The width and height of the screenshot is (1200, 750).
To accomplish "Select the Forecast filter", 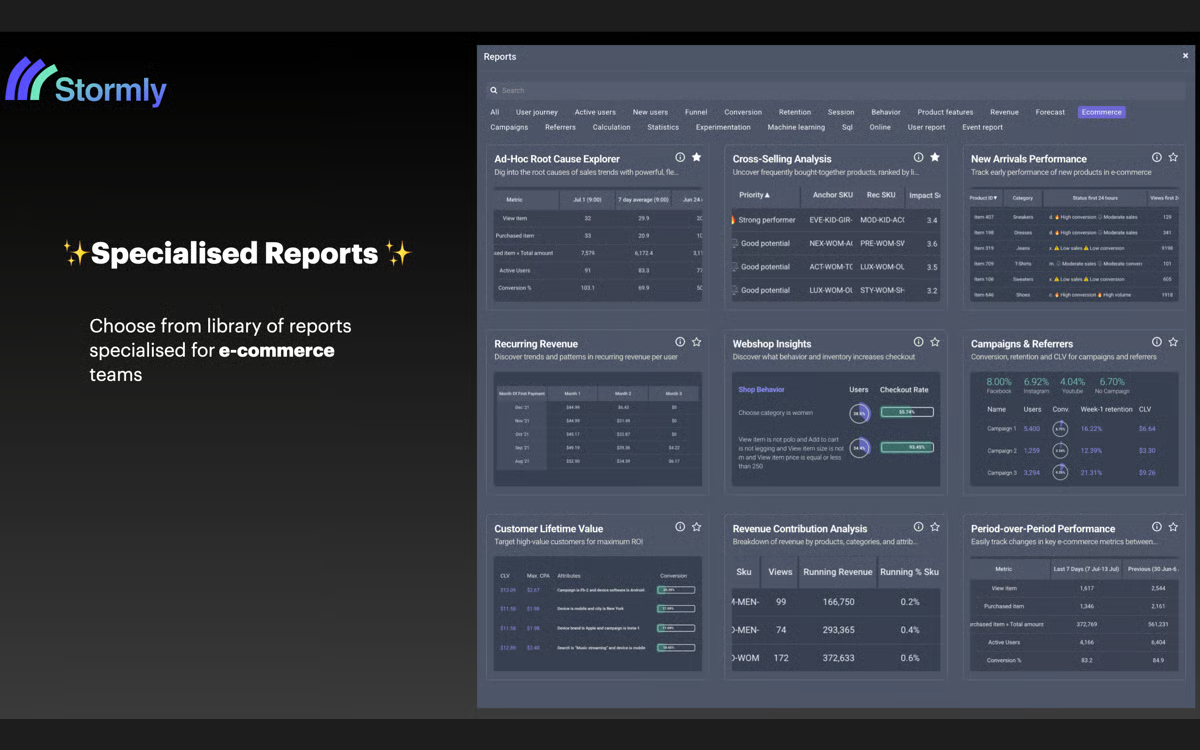I will coord(1050,112).
